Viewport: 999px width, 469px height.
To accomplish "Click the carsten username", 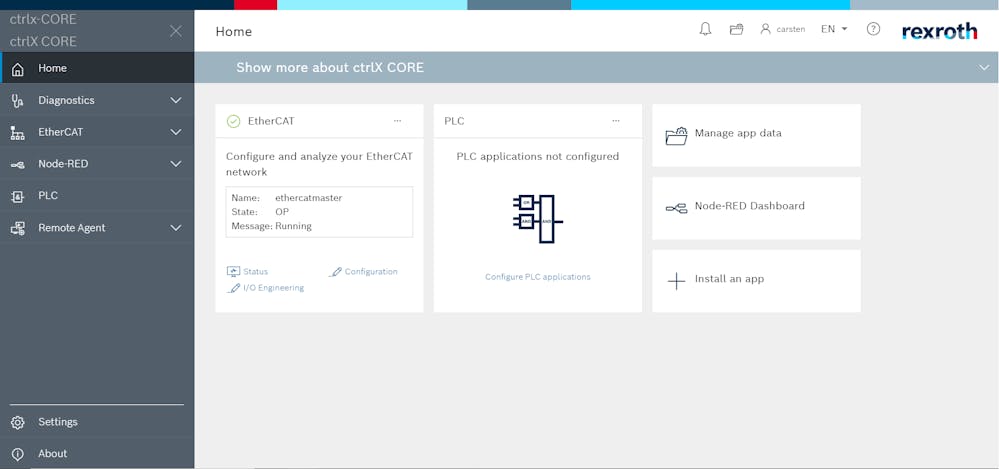I will click(791, 29).
